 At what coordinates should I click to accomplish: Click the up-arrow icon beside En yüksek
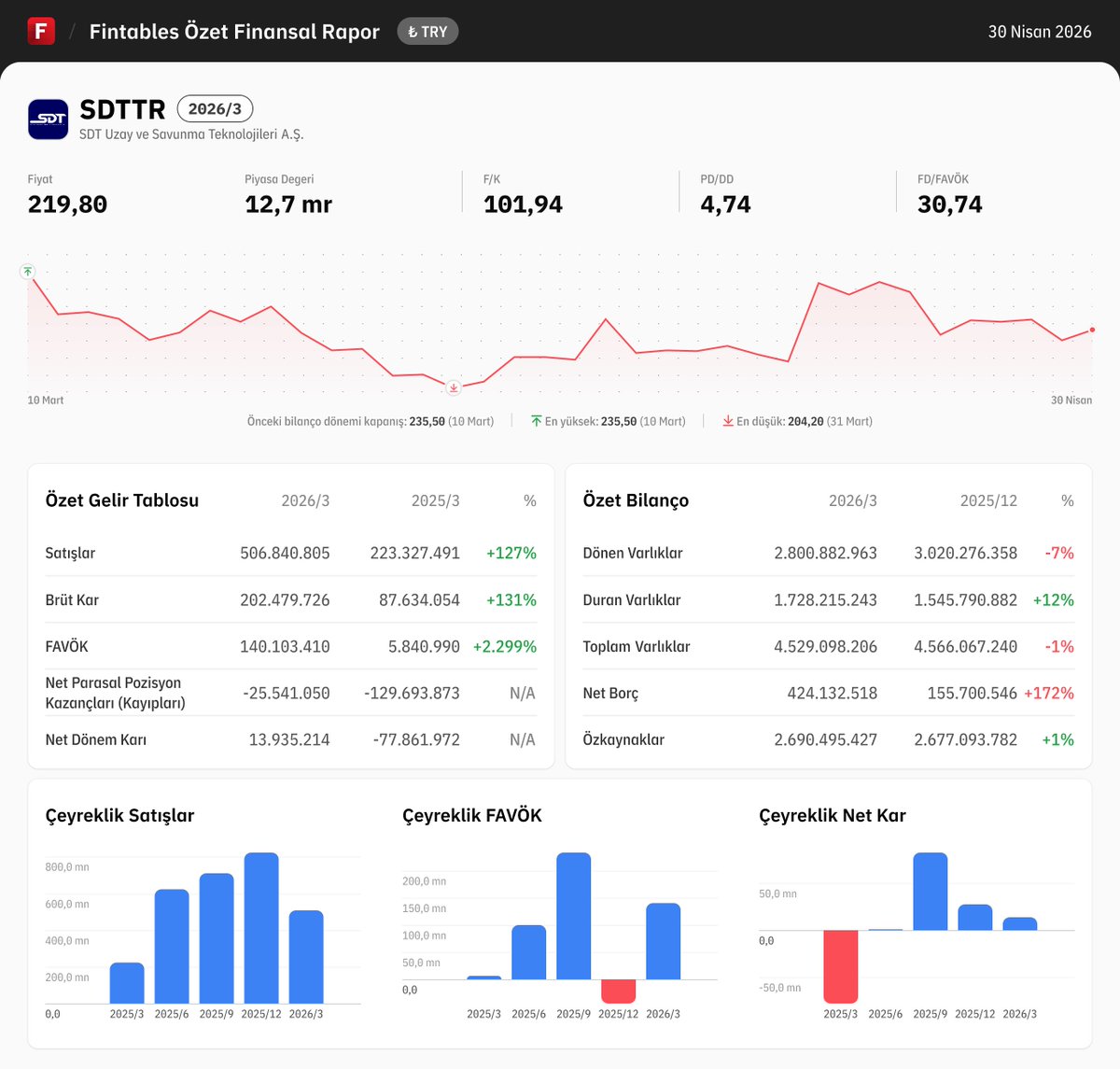click(537, 421)
